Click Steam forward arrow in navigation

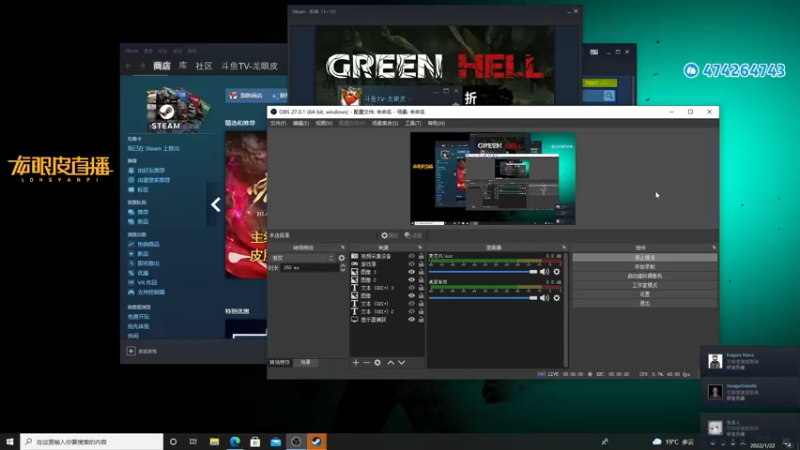pos(142,66)
